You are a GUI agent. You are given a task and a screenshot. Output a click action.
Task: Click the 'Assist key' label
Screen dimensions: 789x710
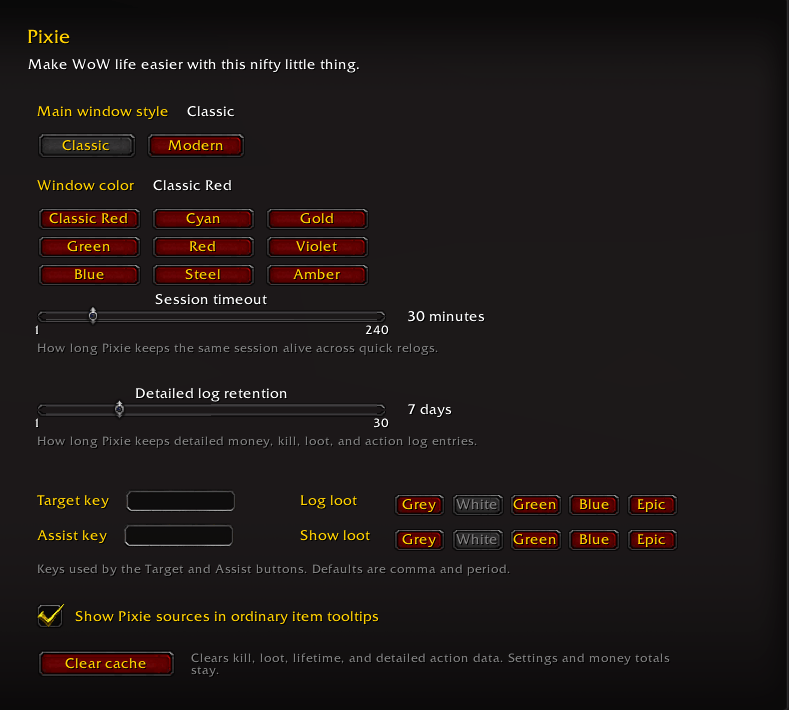(72, 535)
